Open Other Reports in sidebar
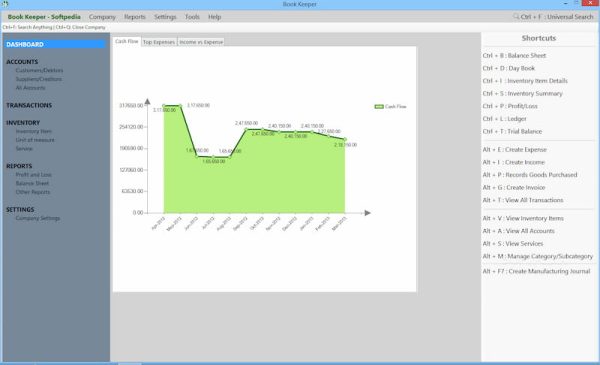600x365 pixels. 33,192
